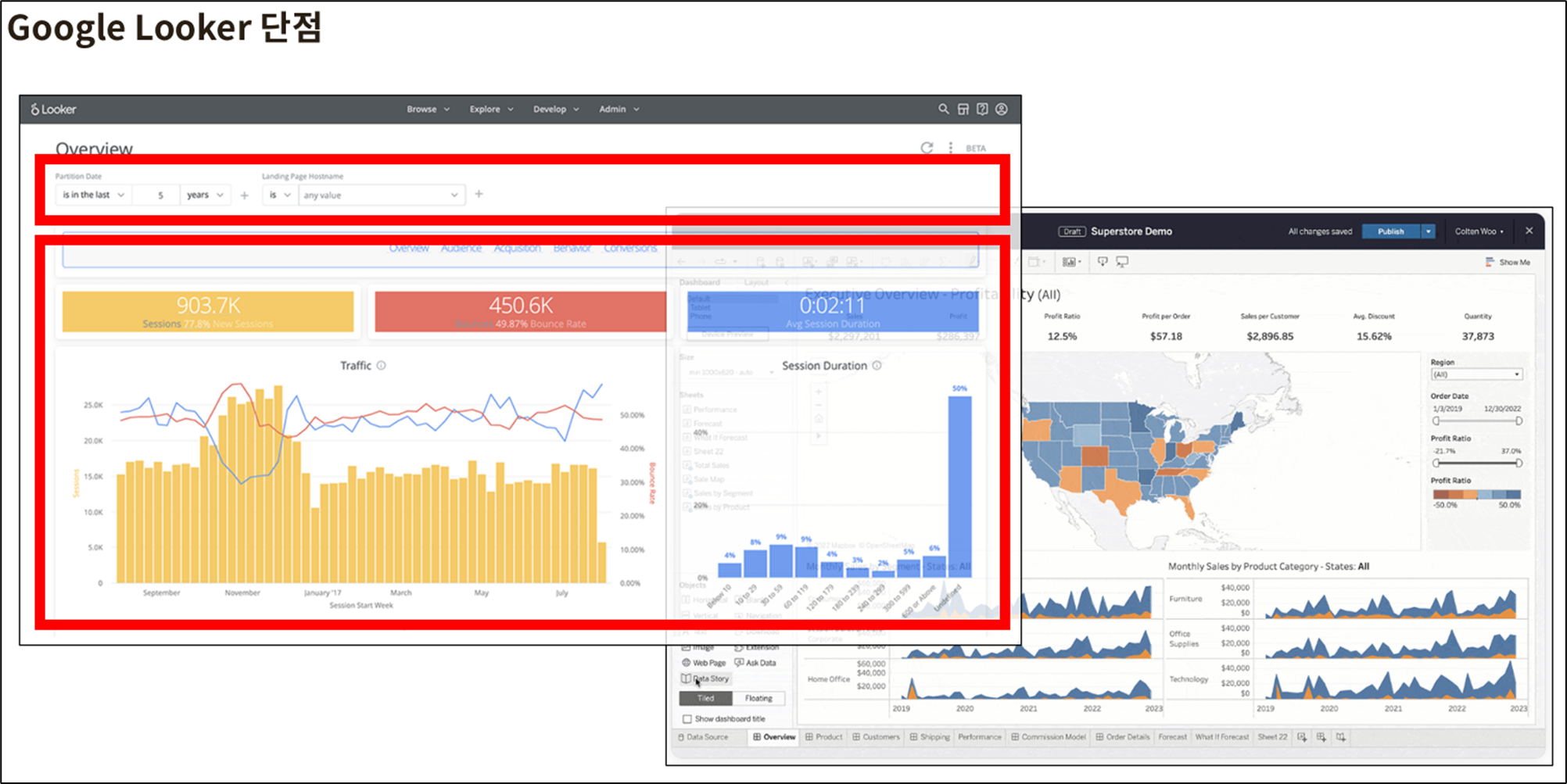Open the Admin menu in Looker
Image resolution: width=1567 pixels, height=784 pixels.
pos(619,109)
